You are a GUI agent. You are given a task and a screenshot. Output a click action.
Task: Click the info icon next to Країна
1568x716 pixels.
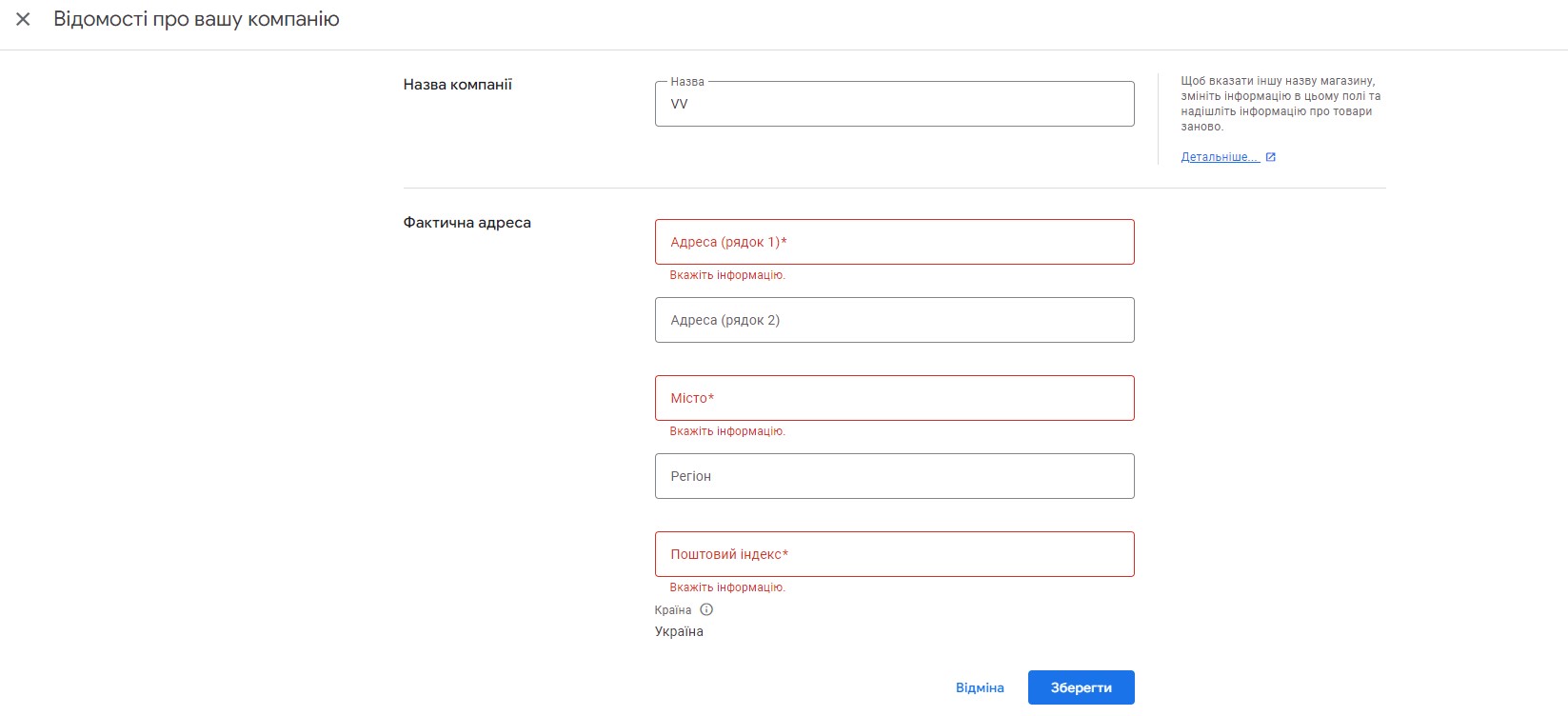click(x=706, y=609)
